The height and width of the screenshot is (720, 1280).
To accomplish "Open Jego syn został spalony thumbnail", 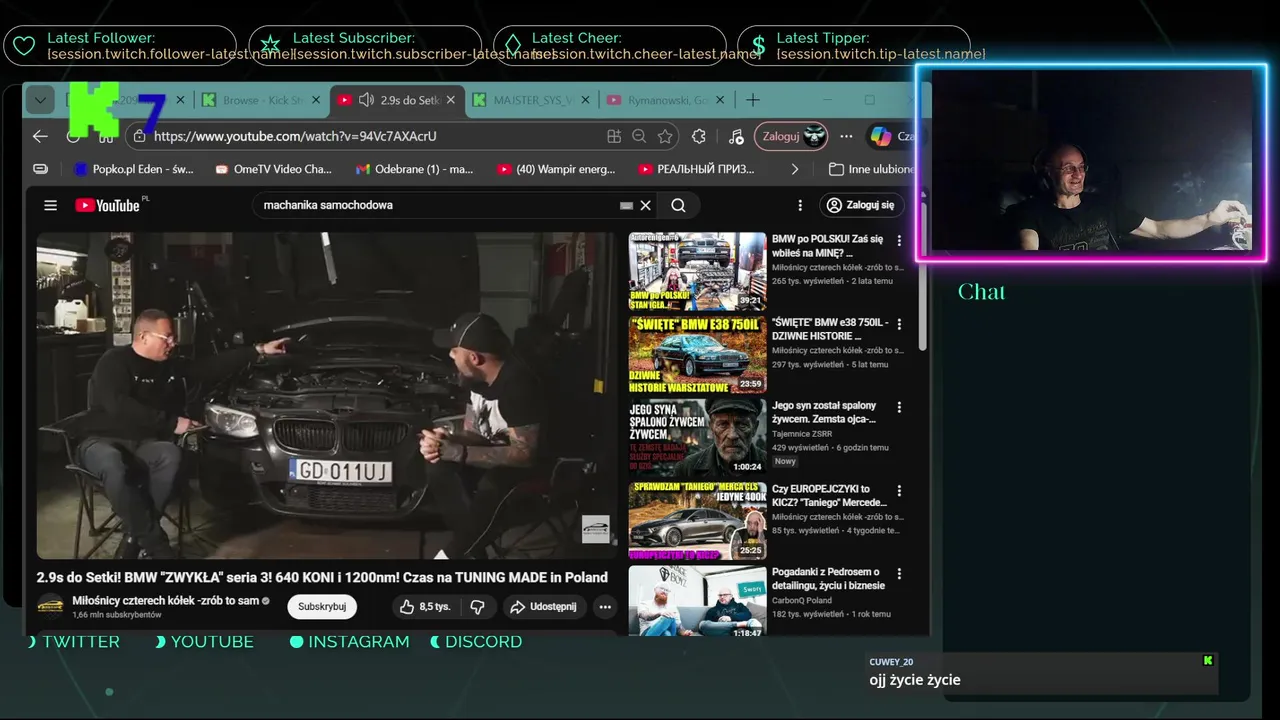I will coord(697,438).
